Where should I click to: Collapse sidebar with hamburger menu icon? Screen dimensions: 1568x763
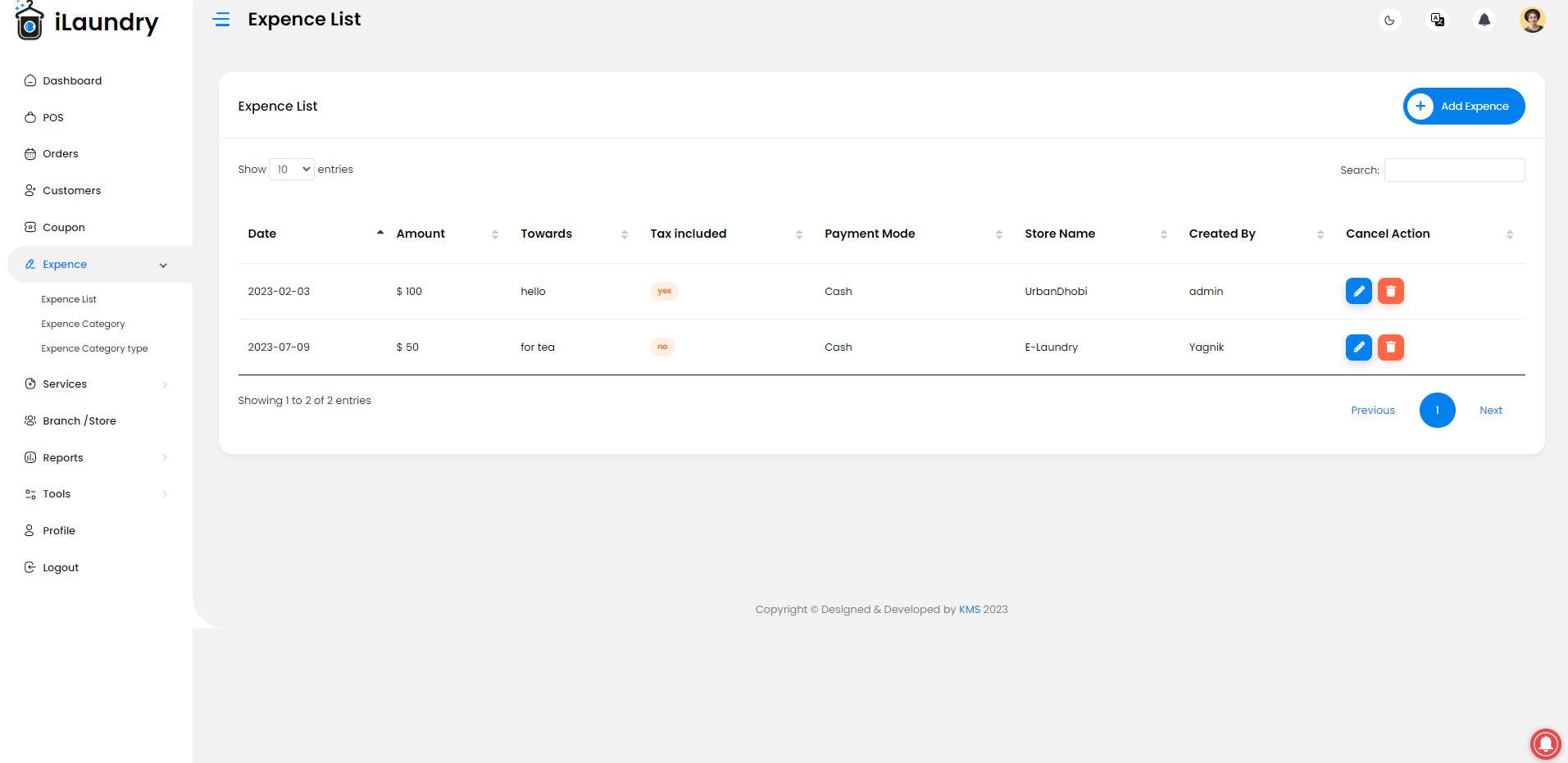coord(221,20)
